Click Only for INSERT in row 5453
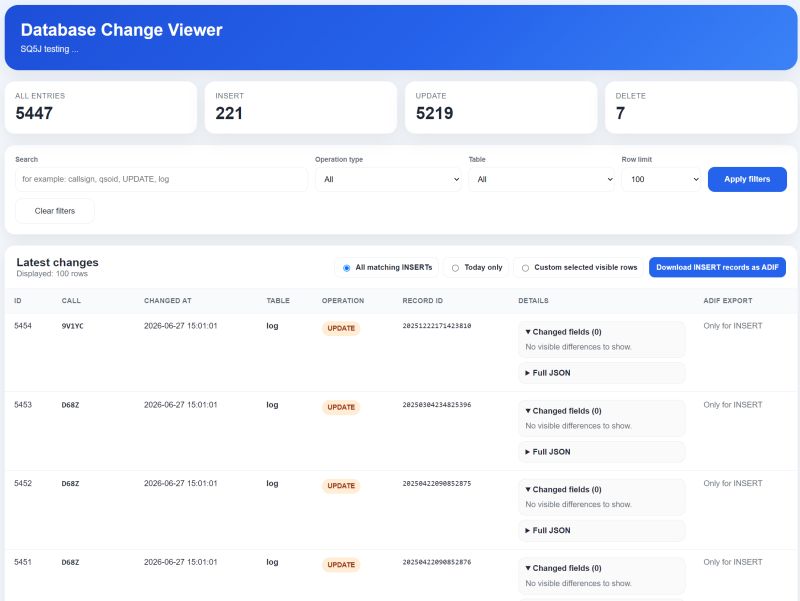 click(x=733, y=405)
